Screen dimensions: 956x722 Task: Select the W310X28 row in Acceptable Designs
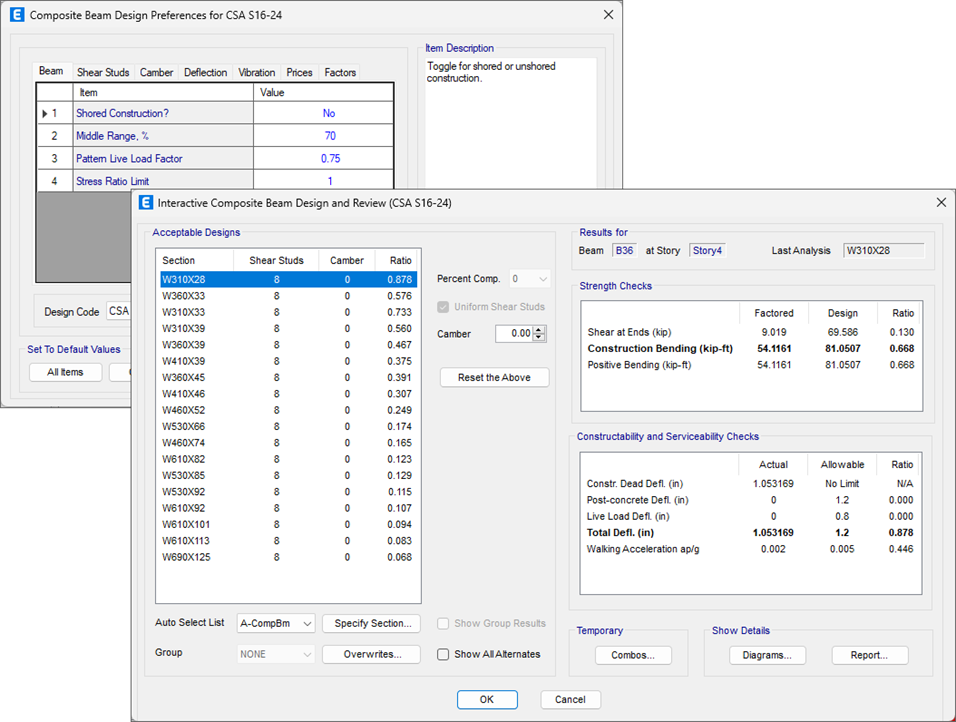click(x=288, y=279)
